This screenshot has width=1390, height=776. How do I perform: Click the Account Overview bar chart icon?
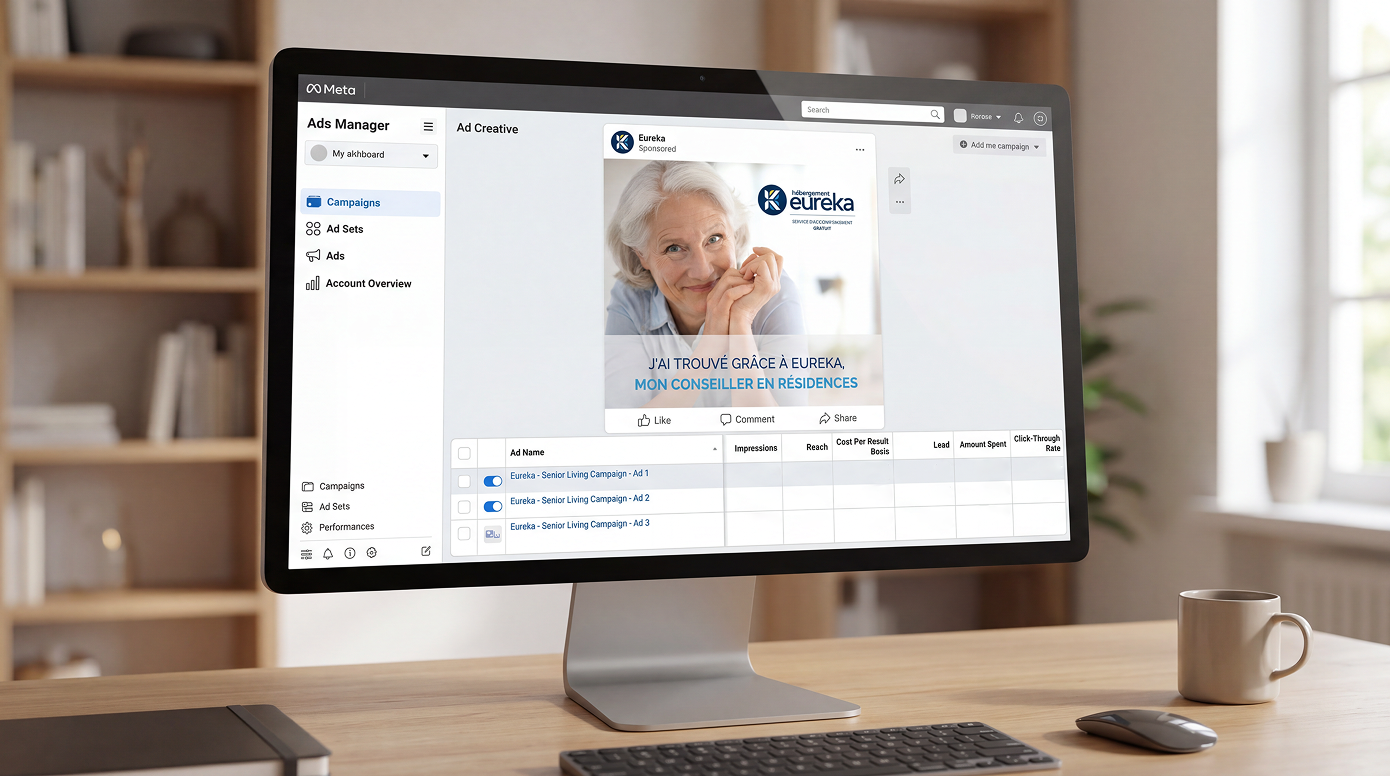313,283
